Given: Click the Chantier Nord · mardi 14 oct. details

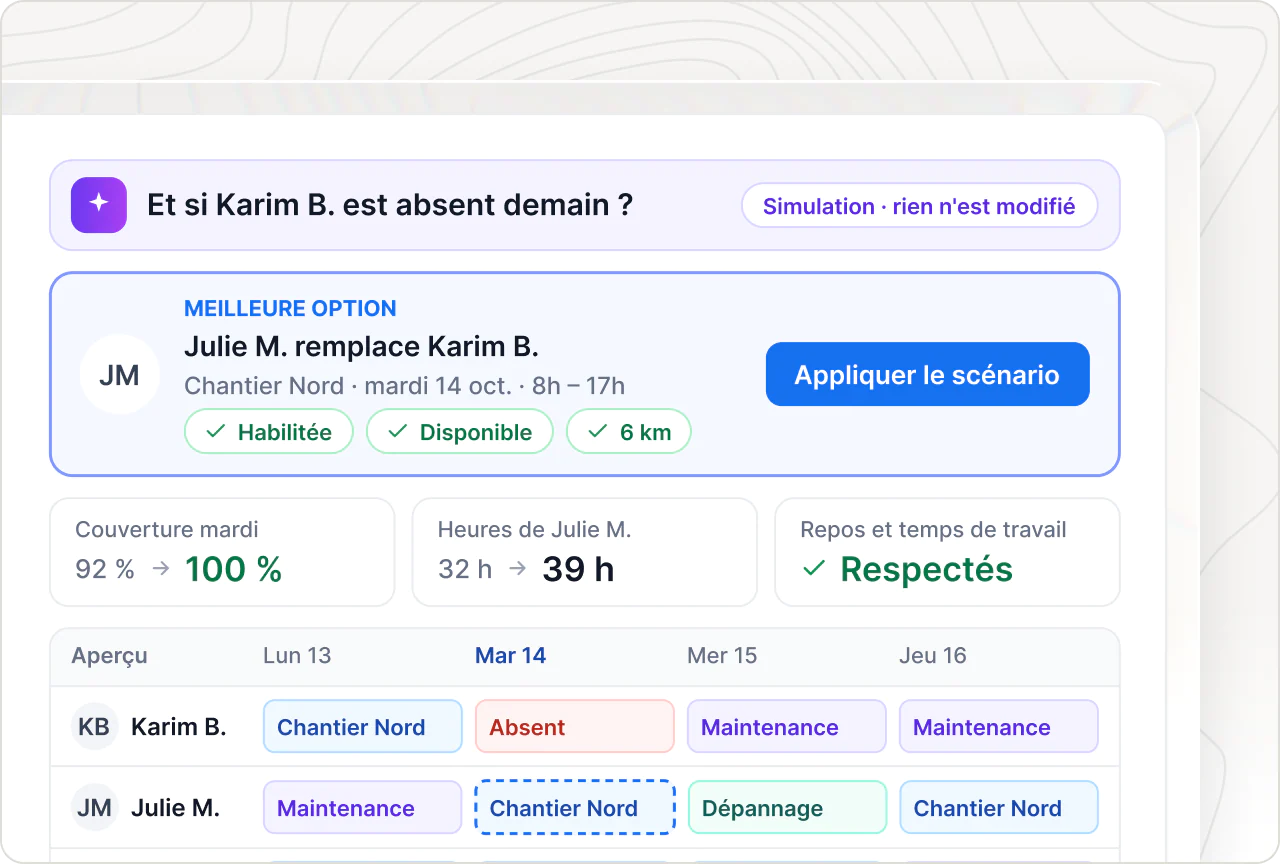Looking at the screenshot, I should (x=405, y=386).
